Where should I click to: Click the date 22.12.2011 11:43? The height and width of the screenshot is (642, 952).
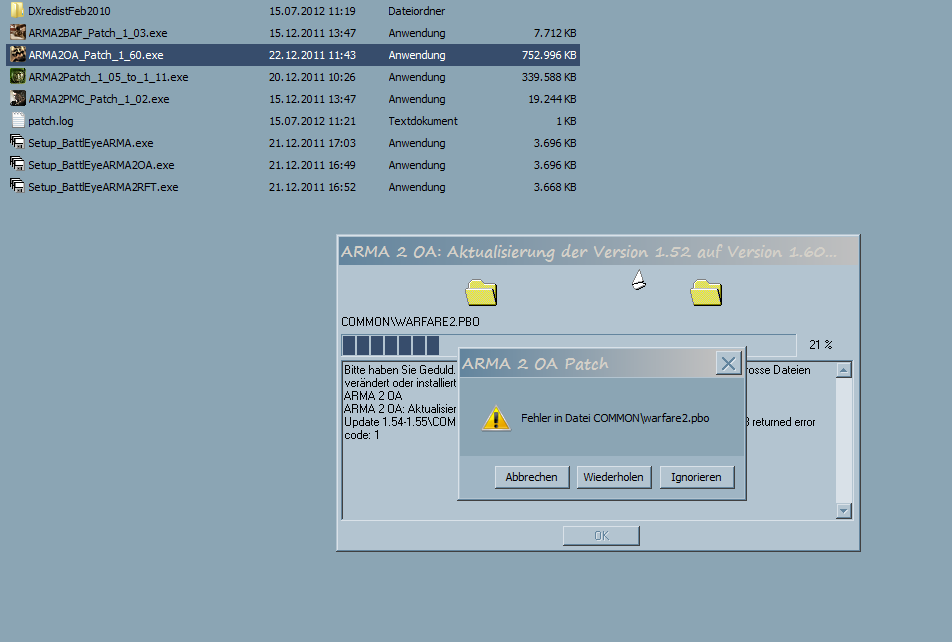[x=312, y=55]
